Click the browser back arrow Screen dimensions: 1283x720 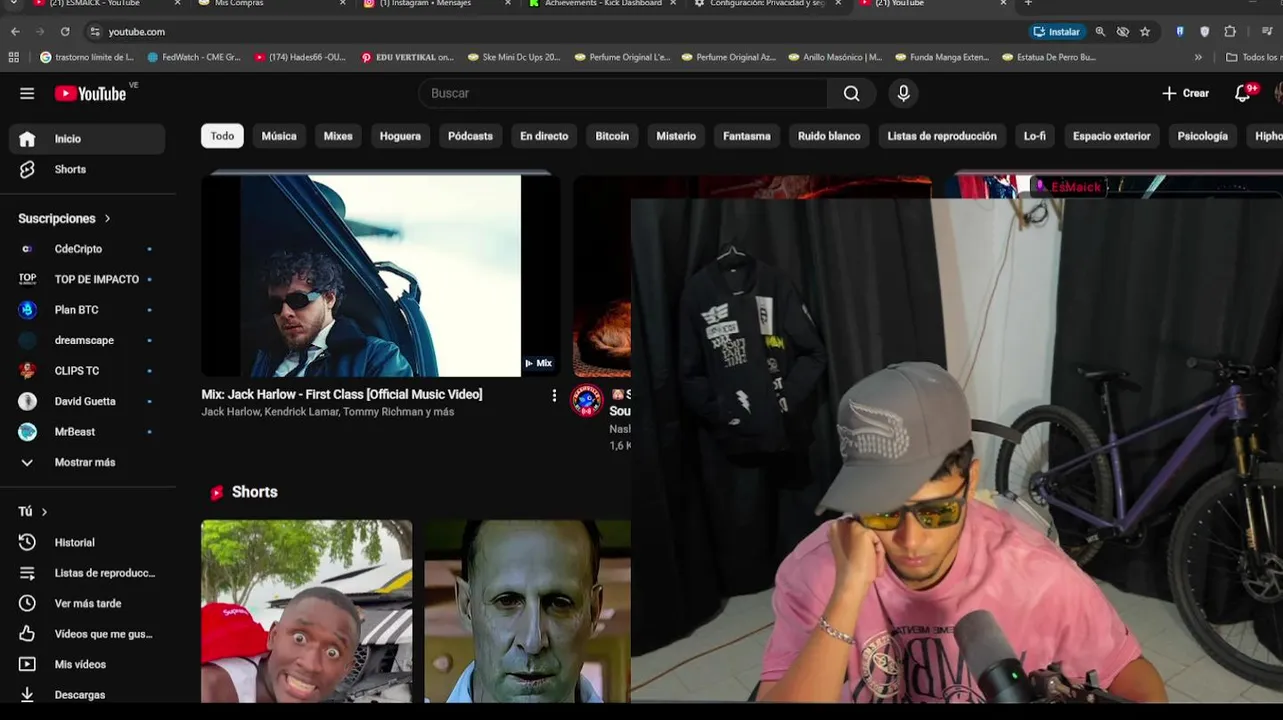[15, 32]
